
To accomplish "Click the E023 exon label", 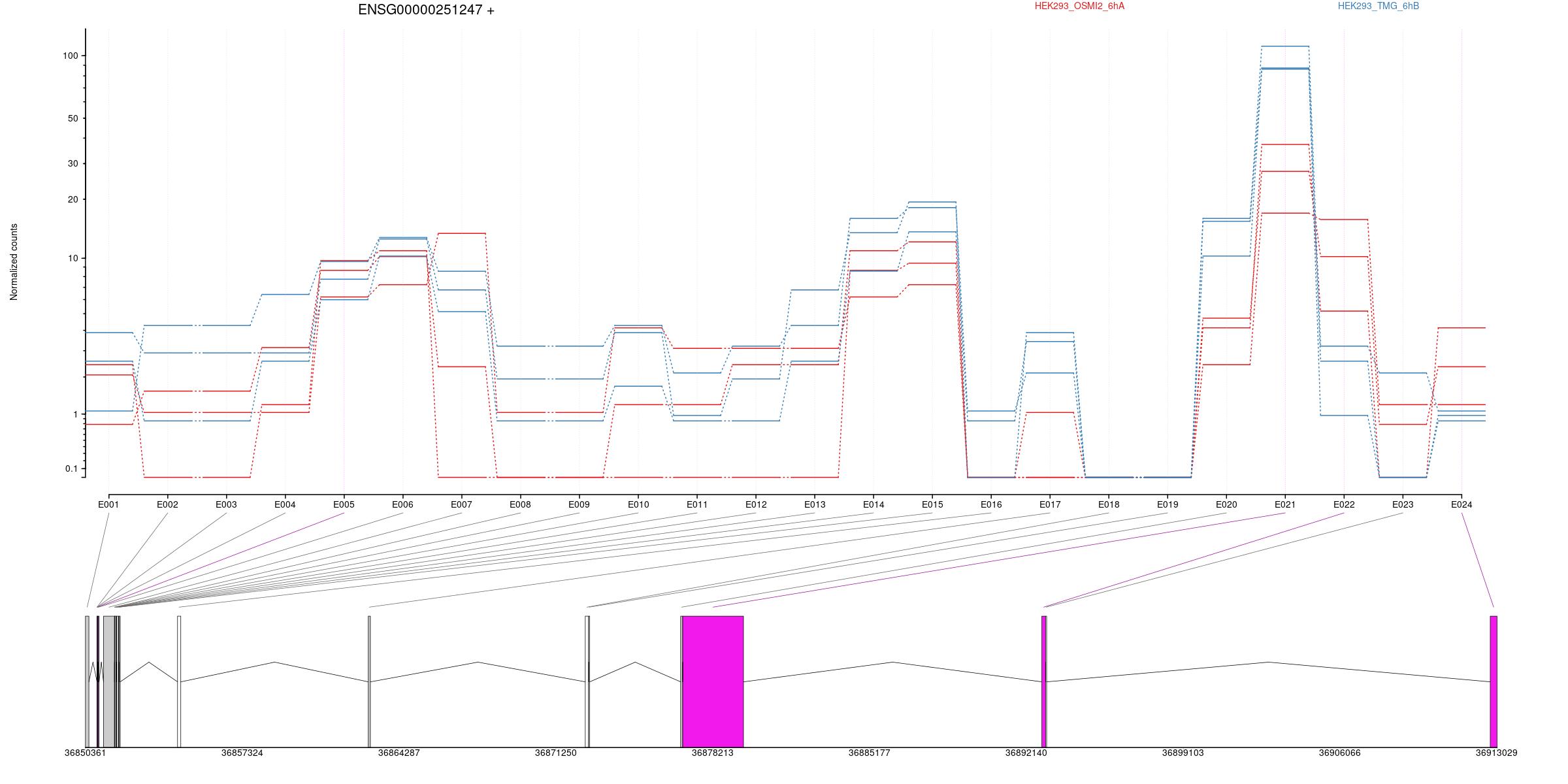I will (x=1403, y=504).
